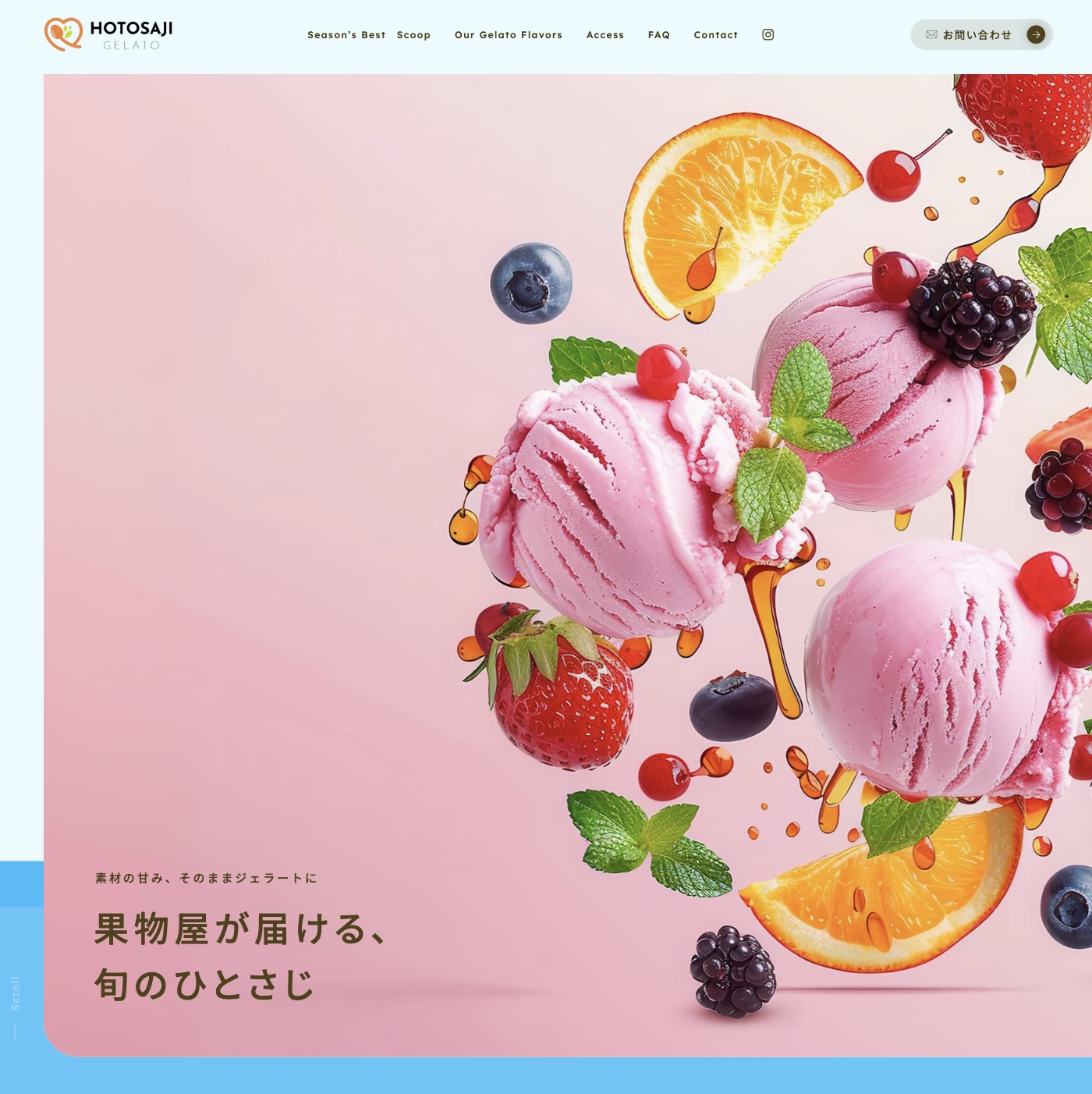
Task: Click the envelope icon in contact button
Action: point(931,34)
